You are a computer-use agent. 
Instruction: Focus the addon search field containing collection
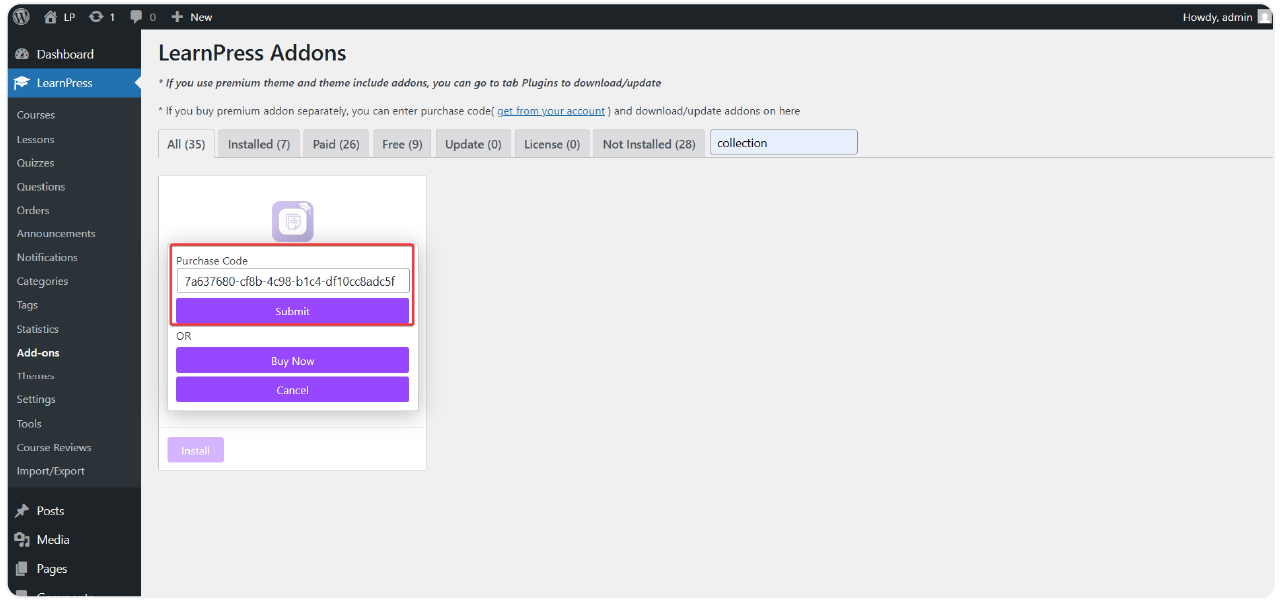784,143
